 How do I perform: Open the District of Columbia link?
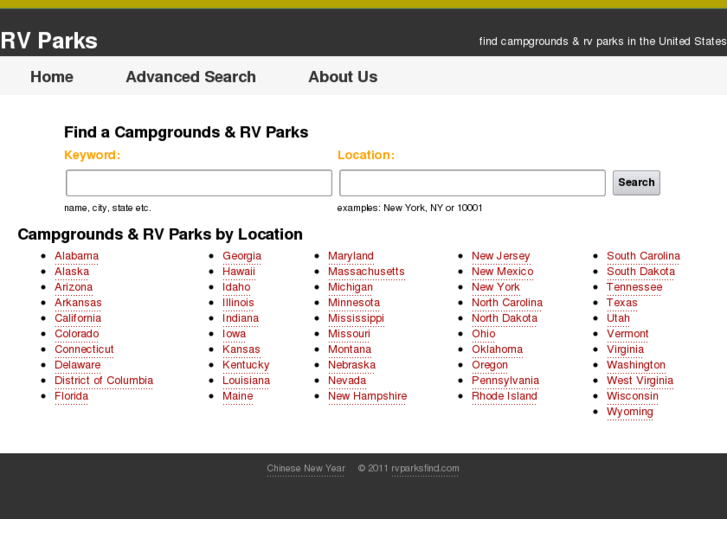tap(104, 380)
